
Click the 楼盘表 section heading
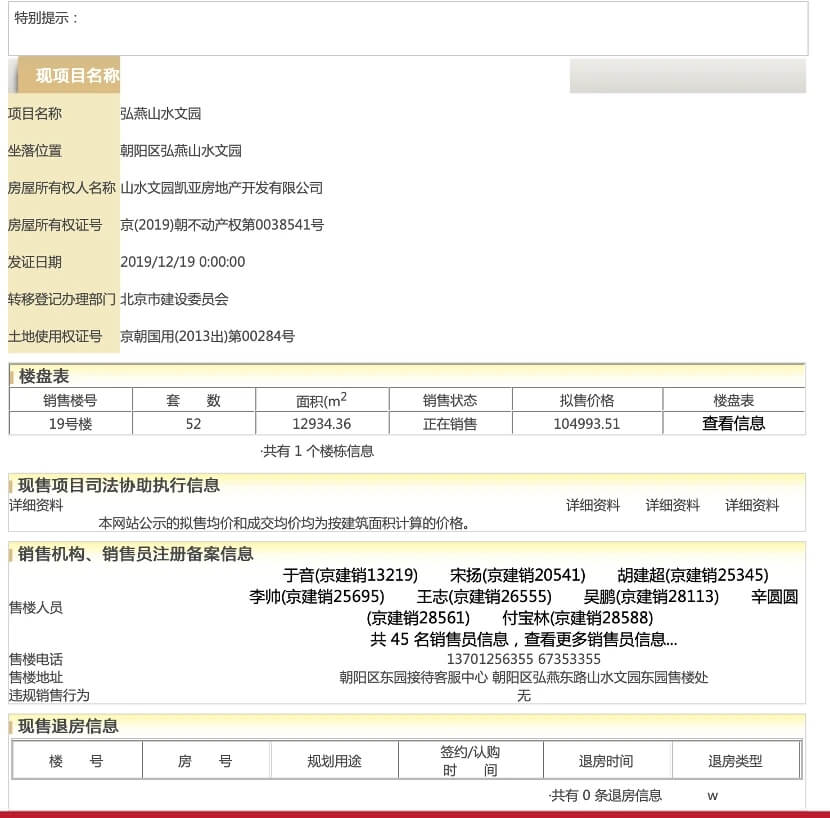[x=44, y=376]
